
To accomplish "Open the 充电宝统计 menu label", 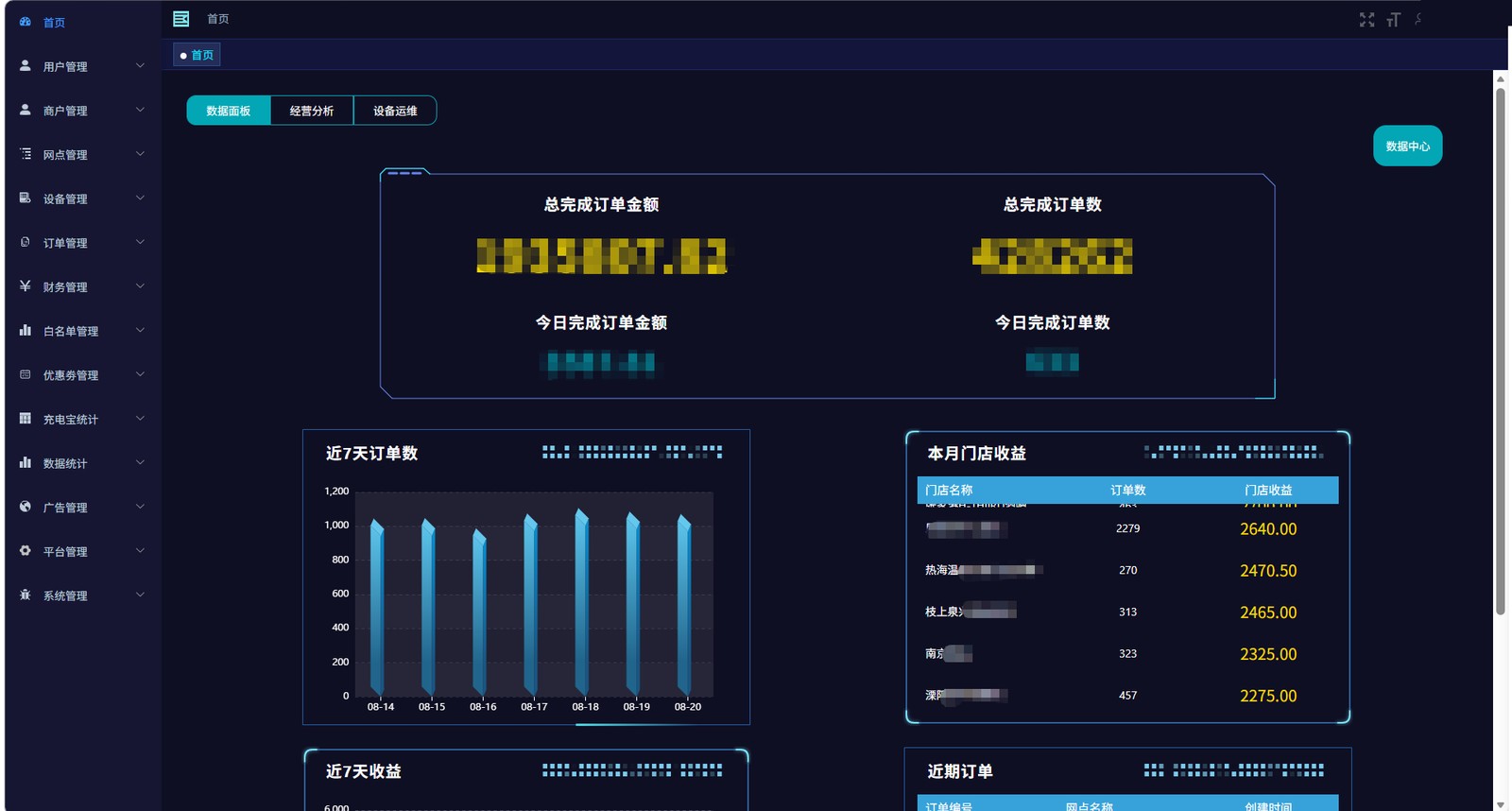I will click(x=71, y=419).
